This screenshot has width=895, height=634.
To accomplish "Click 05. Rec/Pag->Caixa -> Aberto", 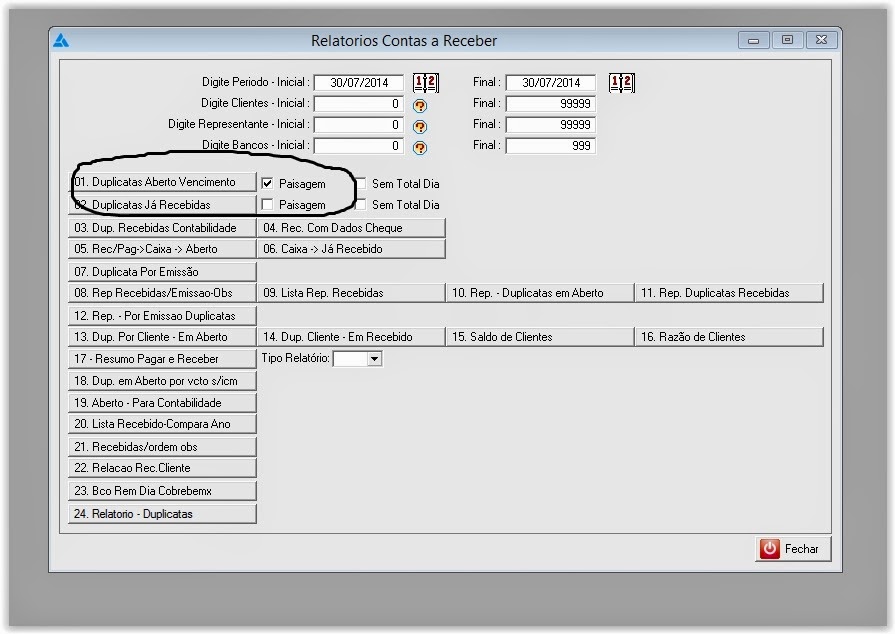I will tap(162, 249).
